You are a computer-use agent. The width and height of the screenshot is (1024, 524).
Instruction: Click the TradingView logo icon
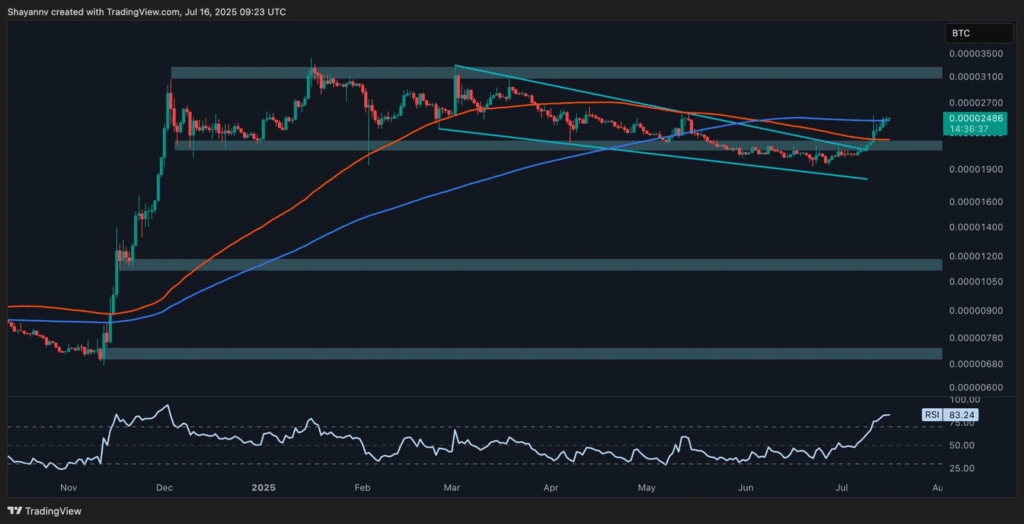click(17, 508)
